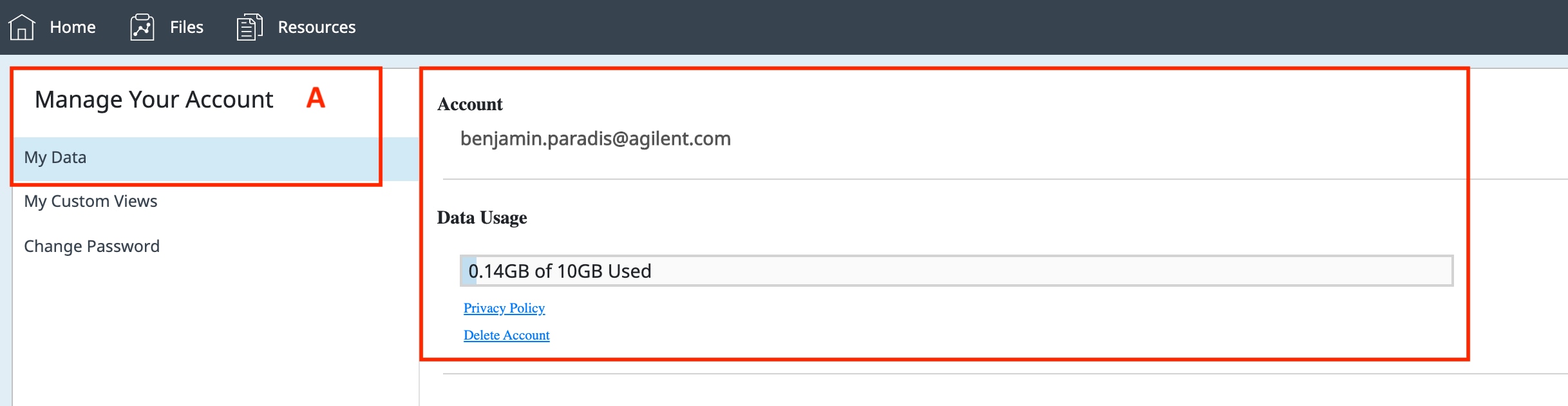
Task: Click the Data Usage heading
Action: (482, 218)
